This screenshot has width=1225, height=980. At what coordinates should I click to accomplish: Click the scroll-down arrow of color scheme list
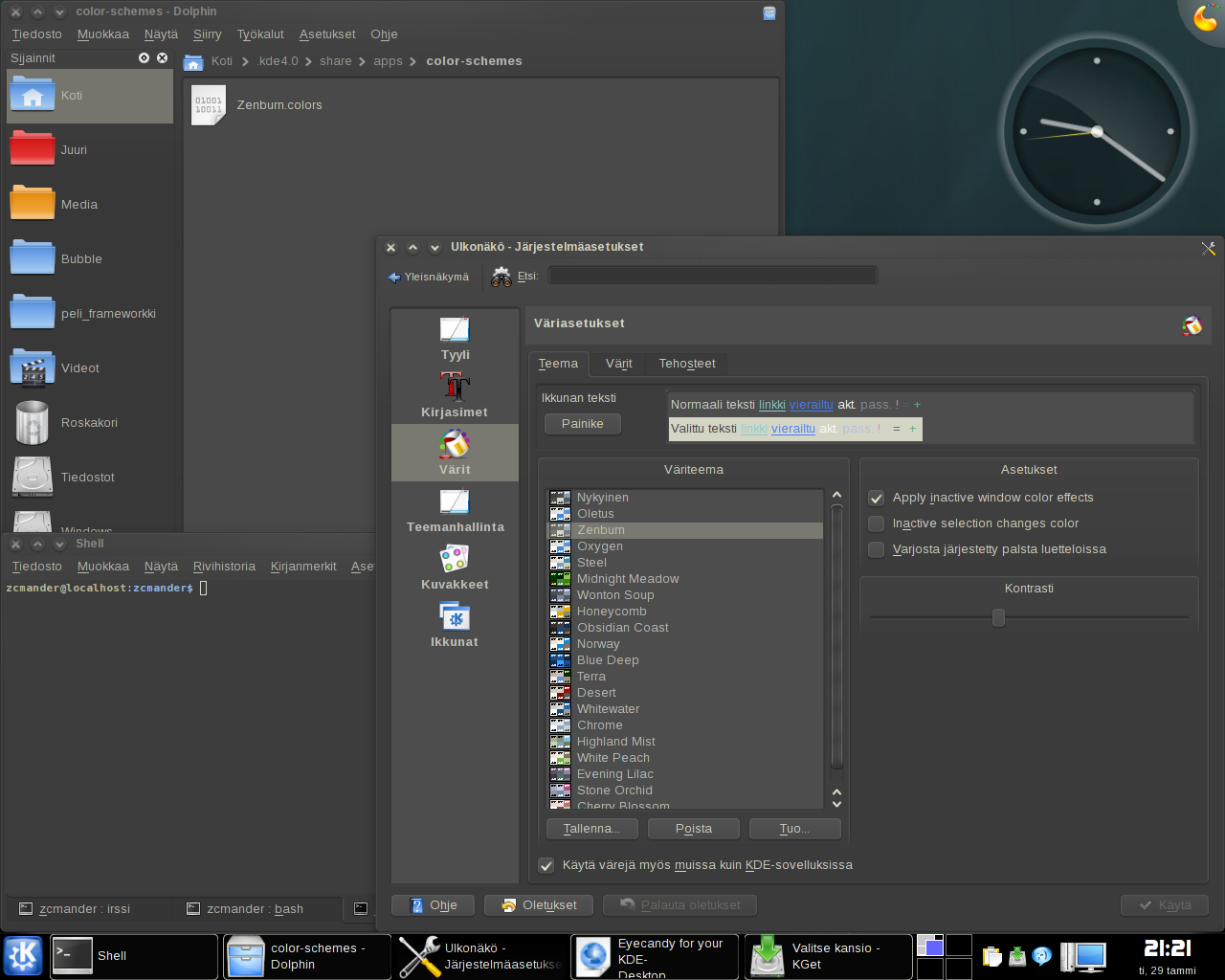(836, 804)
